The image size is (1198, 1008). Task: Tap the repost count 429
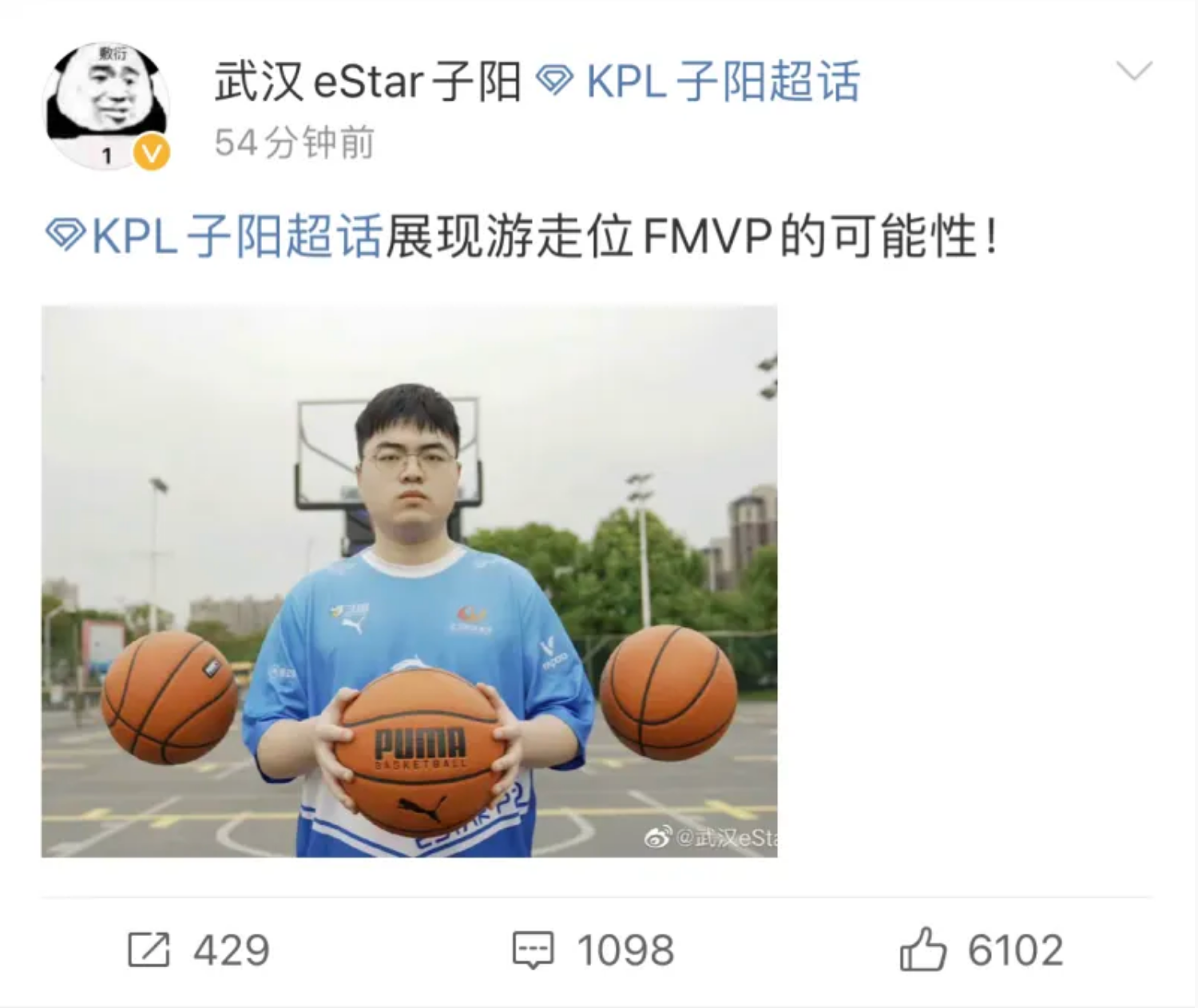click(232, 950)
